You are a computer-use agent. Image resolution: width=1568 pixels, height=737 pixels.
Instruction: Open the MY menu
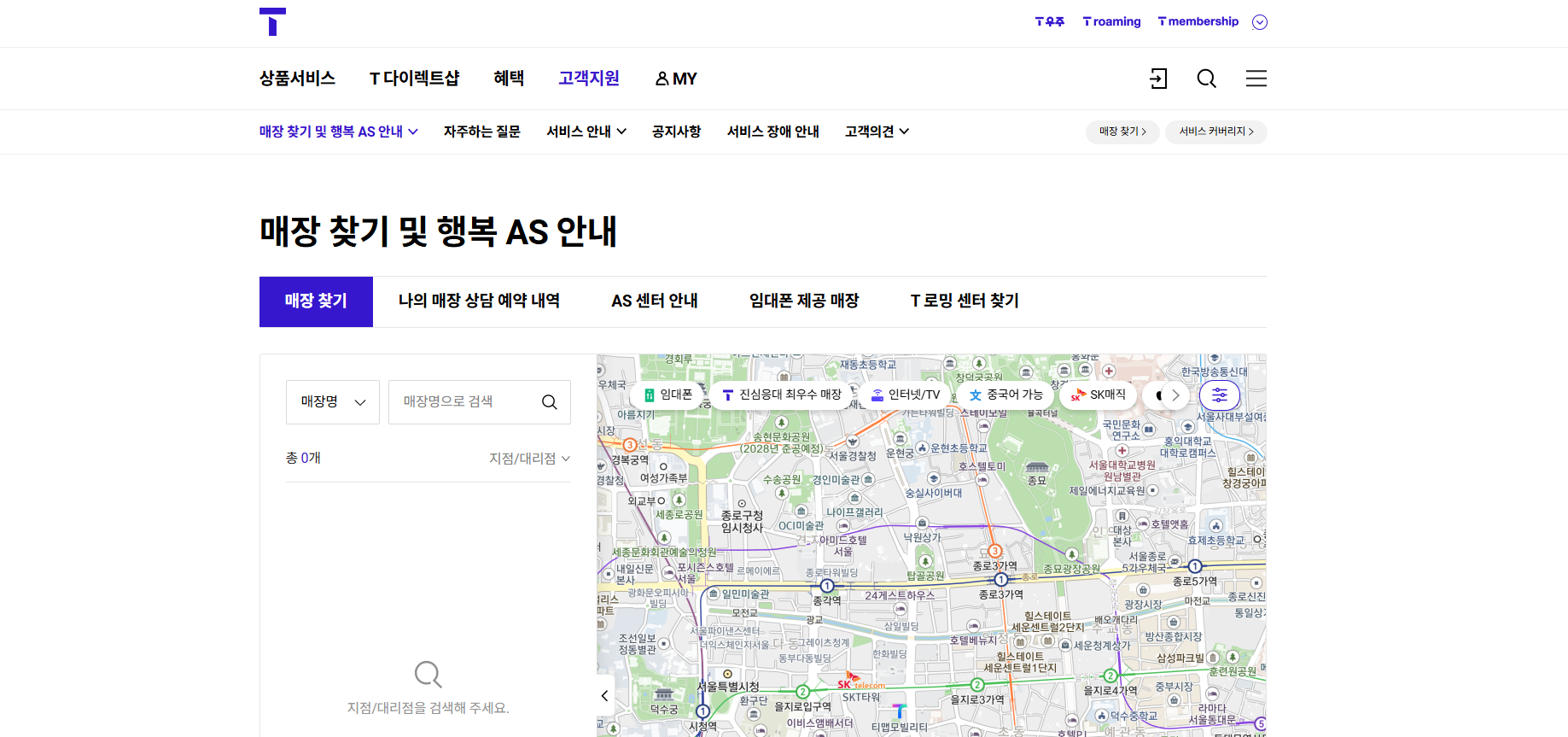676,79
